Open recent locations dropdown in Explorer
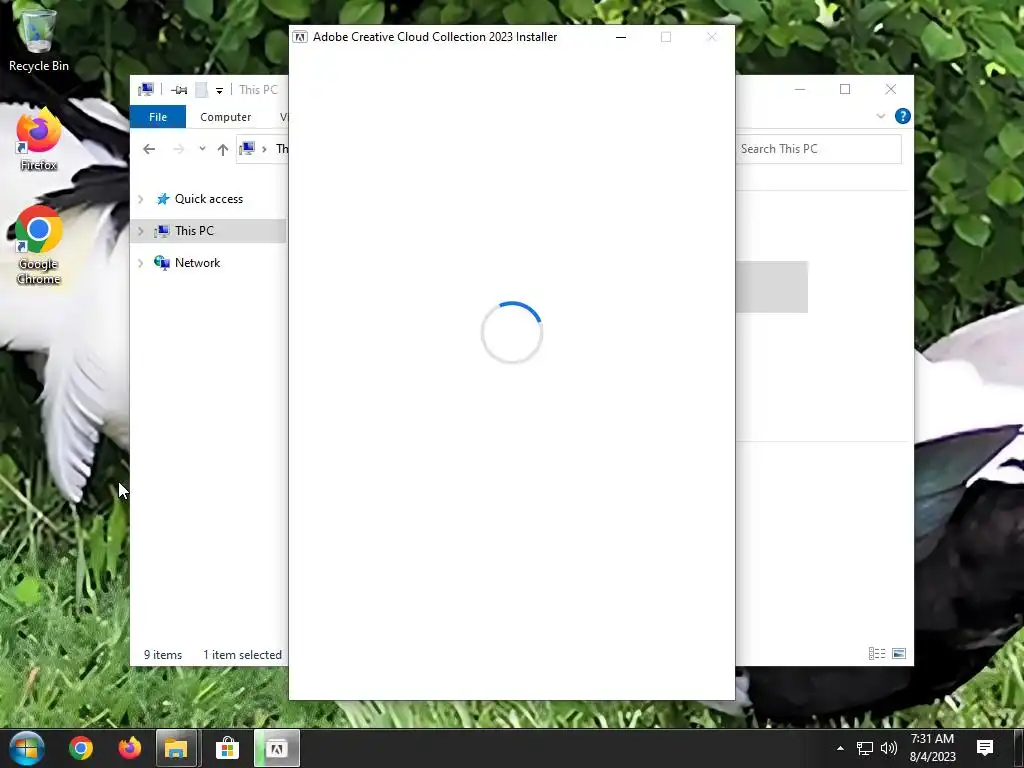Image resolution: width=1024 pixels, height=768 pixels. 202,149
